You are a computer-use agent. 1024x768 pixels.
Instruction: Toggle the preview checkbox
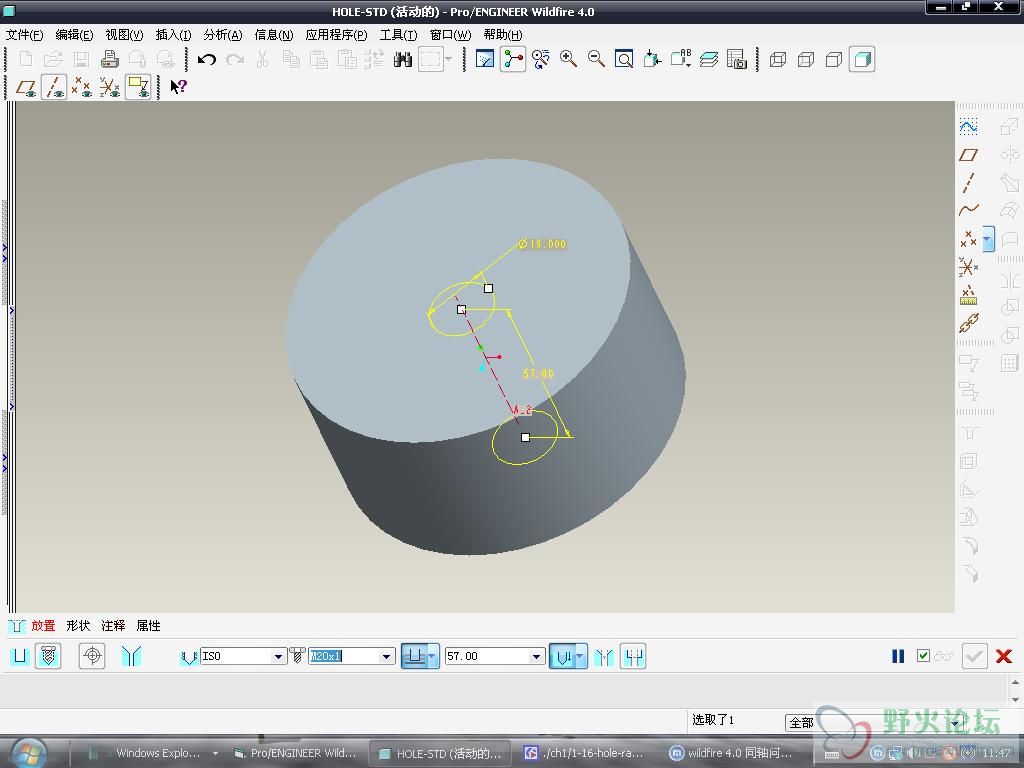pyautogui.click(x=923, y=655)
